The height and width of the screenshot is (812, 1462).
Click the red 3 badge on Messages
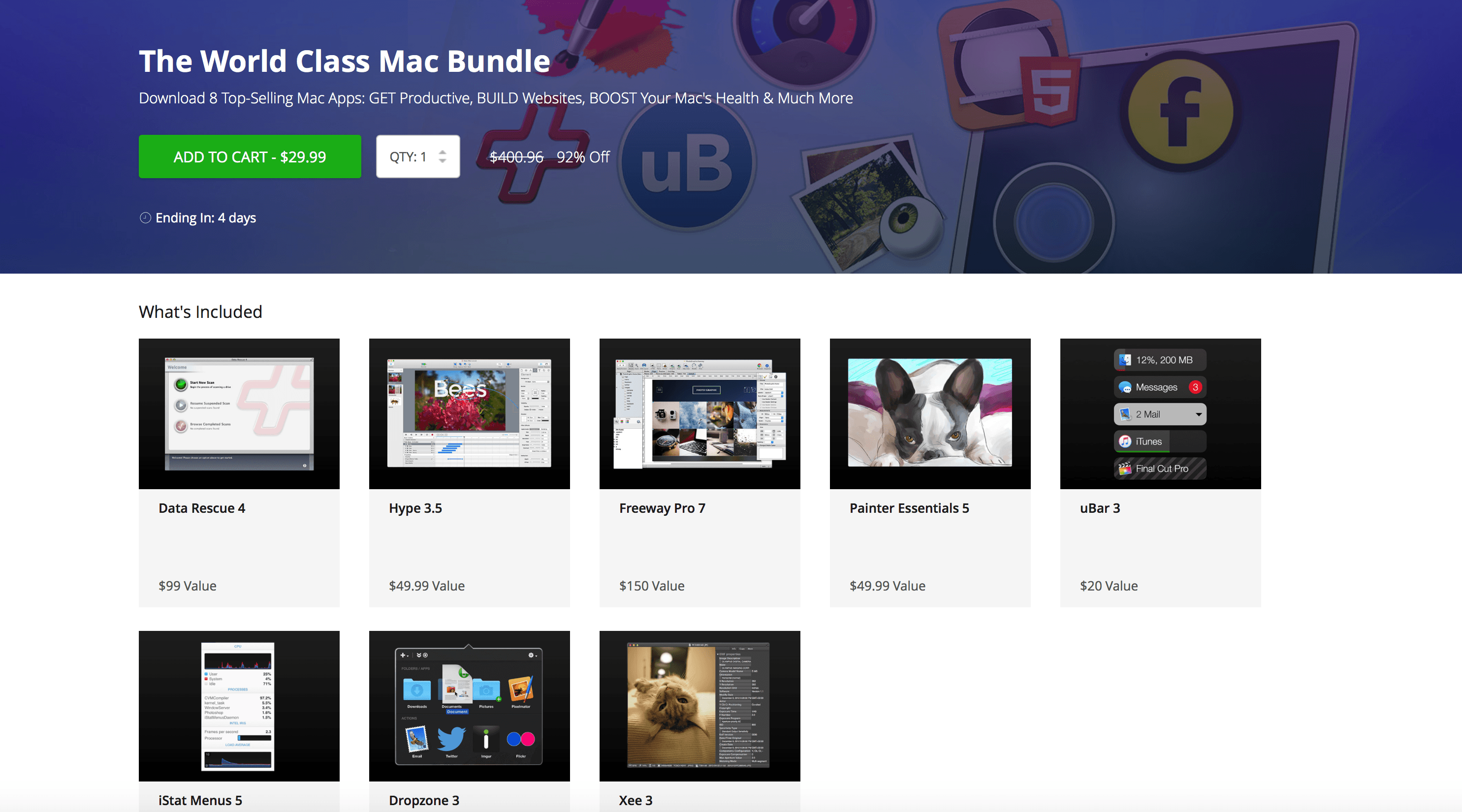[1195, 387]
